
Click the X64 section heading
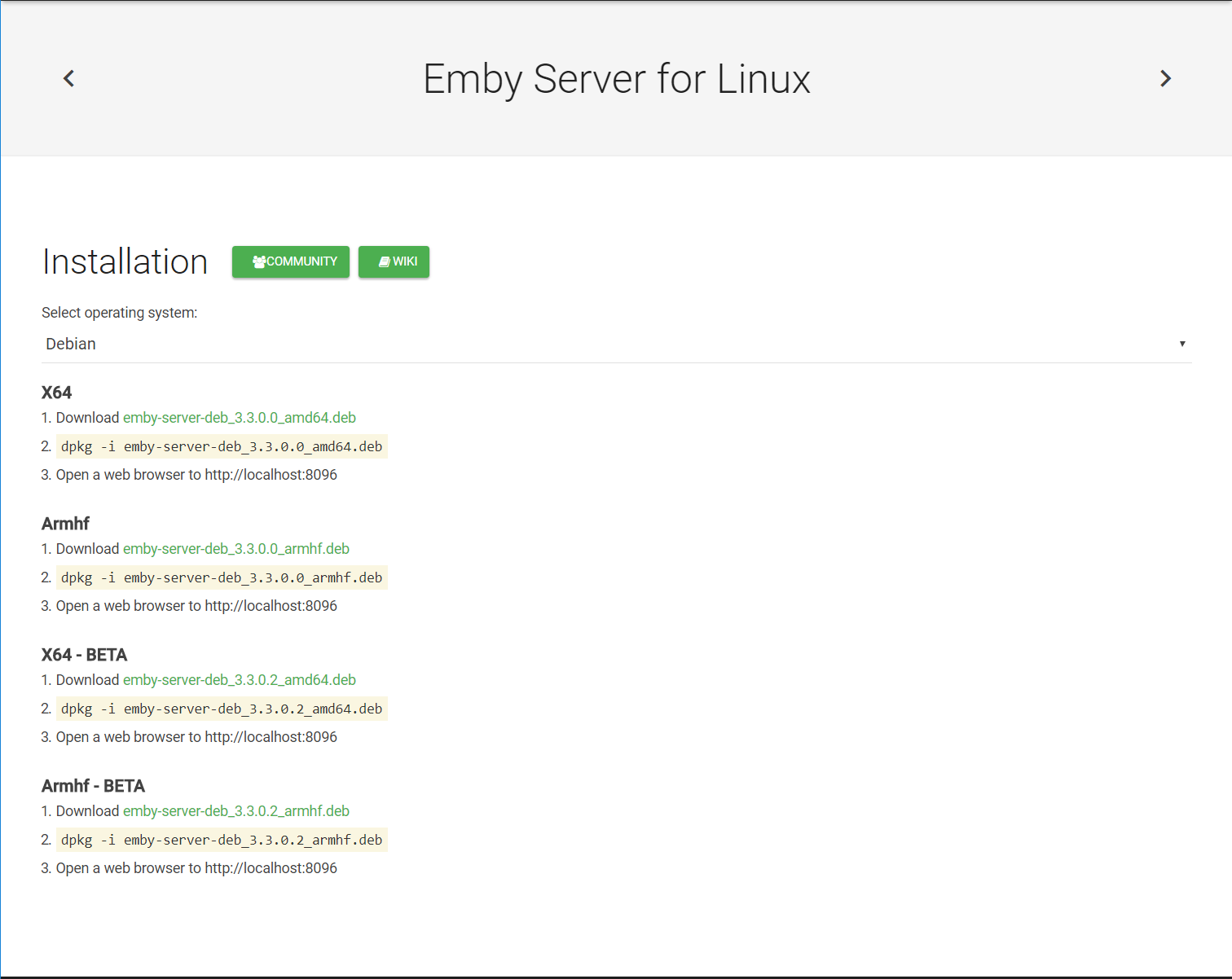pyautogui.click(x=57, y=393)
